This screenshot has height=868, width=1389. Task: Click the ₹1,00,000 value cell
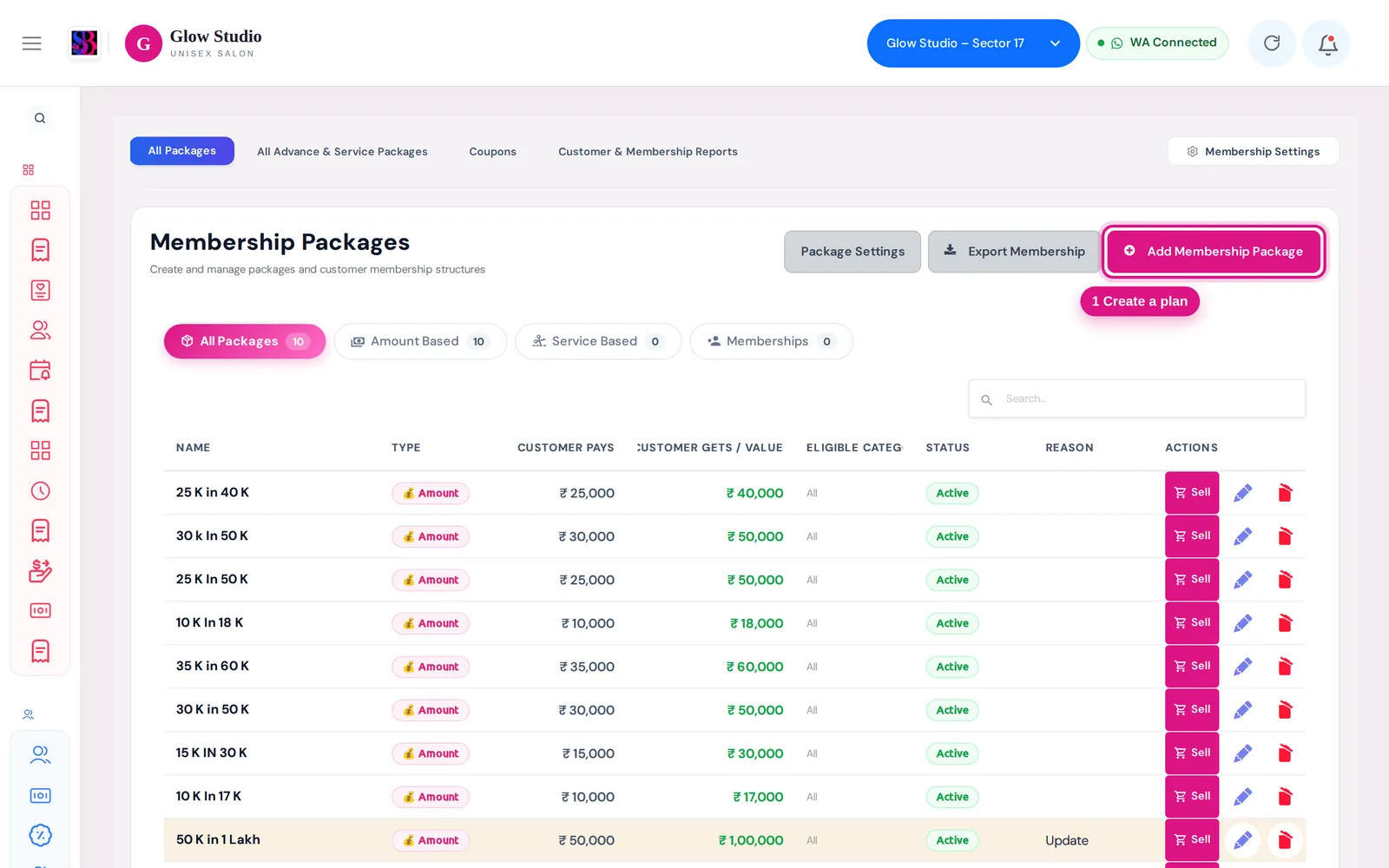751,840
